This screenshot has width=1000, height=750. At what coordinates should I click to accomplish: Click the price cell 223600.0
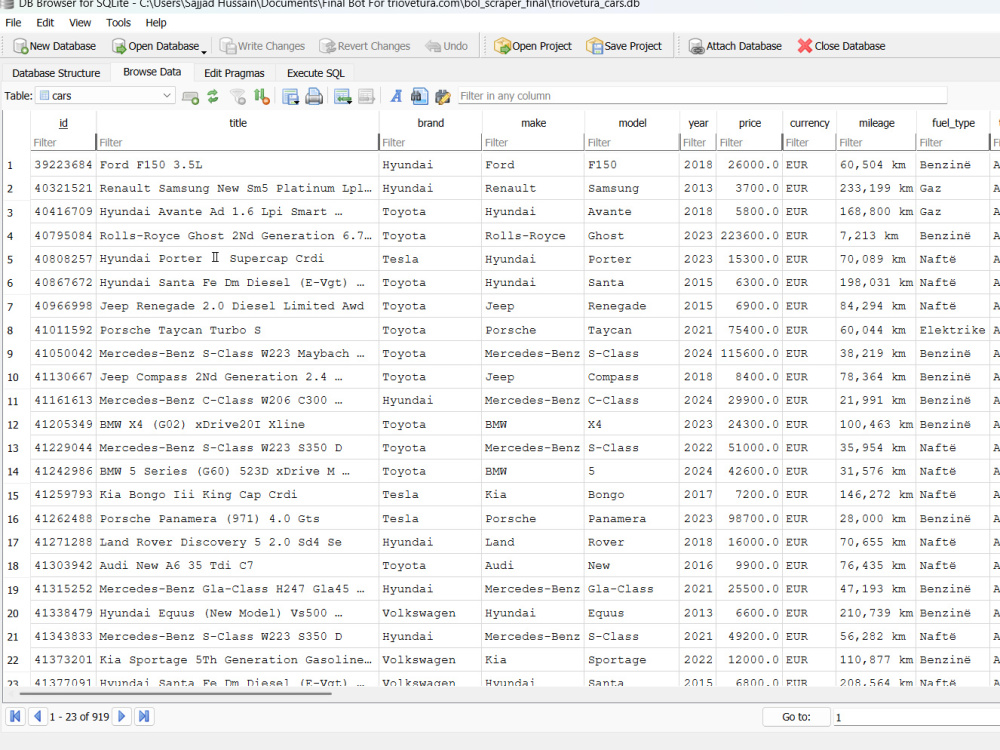point(749,235)
